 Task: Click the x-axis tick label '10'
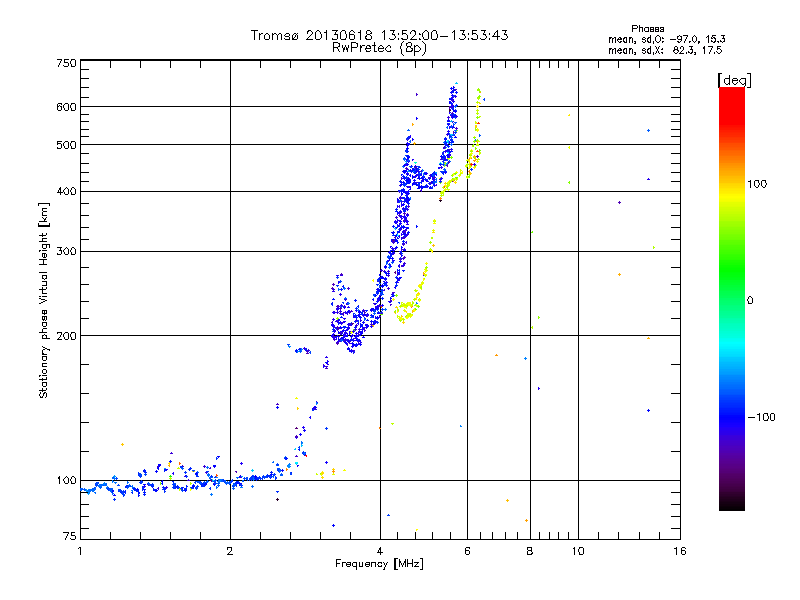578,551
